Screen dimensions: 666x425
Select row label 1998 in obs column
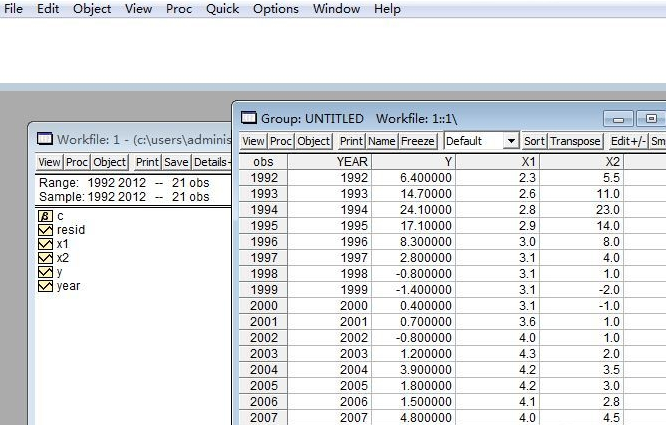click(x=263, y=274)
